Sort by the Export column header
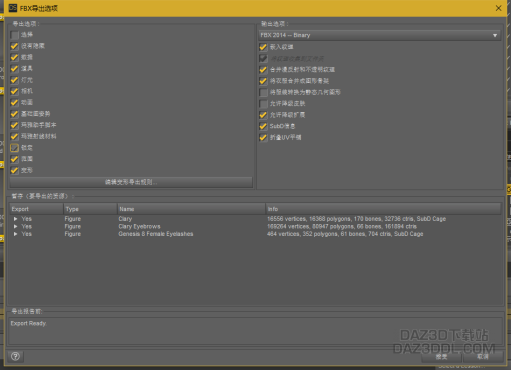 coord(36,209)
